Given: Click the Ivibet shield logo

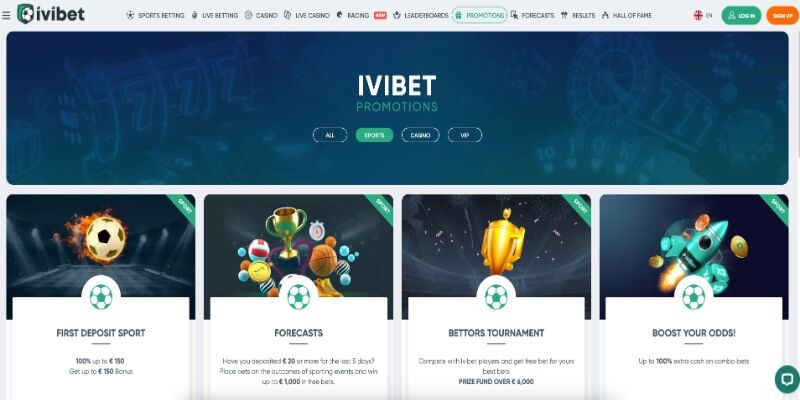Looking at the screenshot, I should (x=24, y=14).
